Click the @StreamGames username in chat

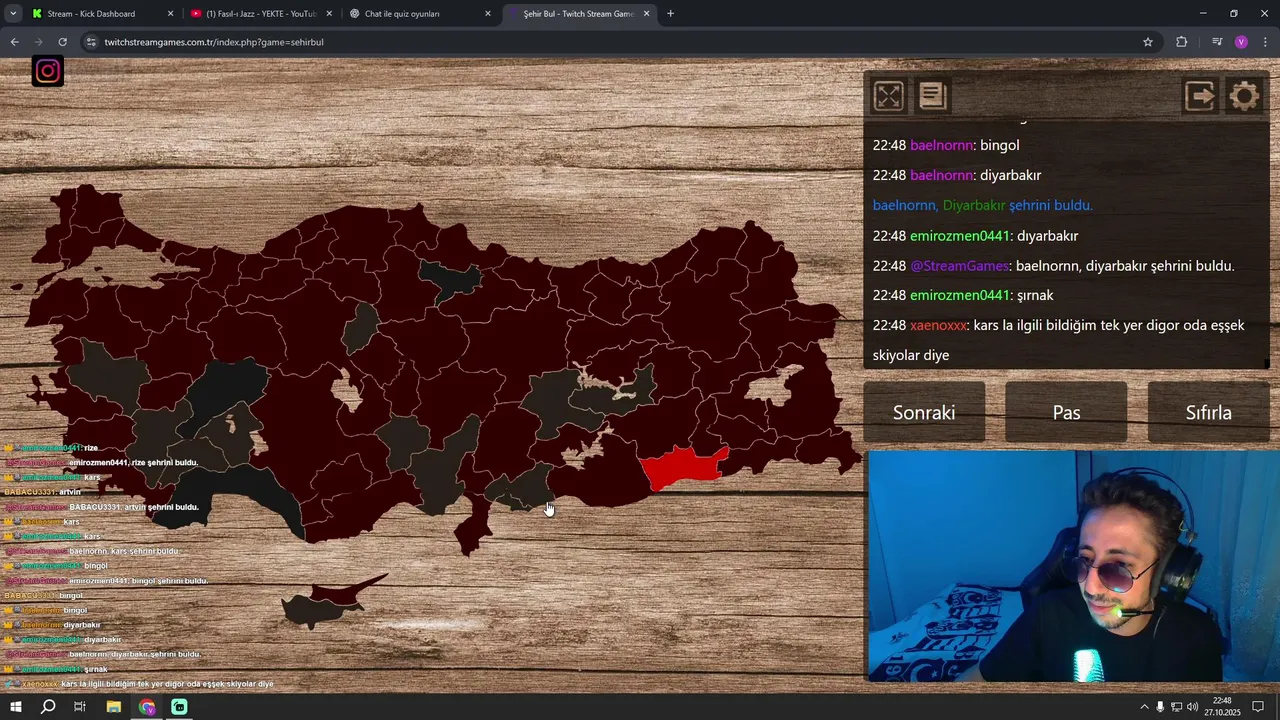tap(959, 266)
